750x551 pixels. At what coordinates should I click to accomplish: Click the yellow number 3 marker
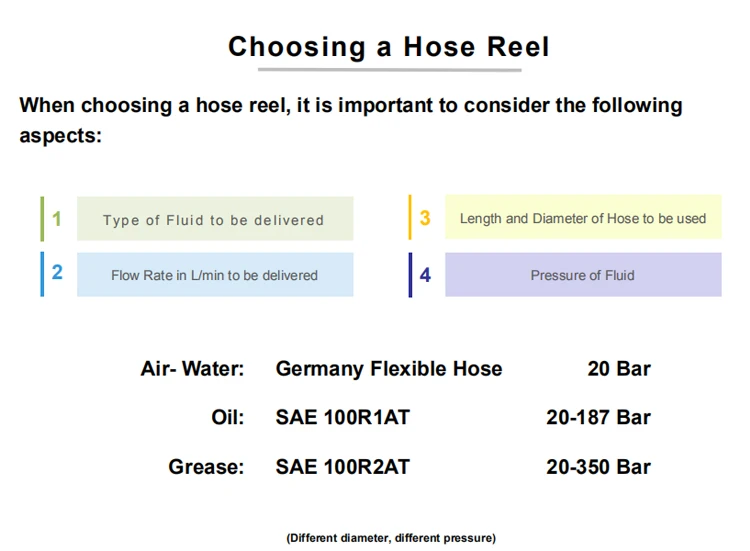[x=425, y=218]
